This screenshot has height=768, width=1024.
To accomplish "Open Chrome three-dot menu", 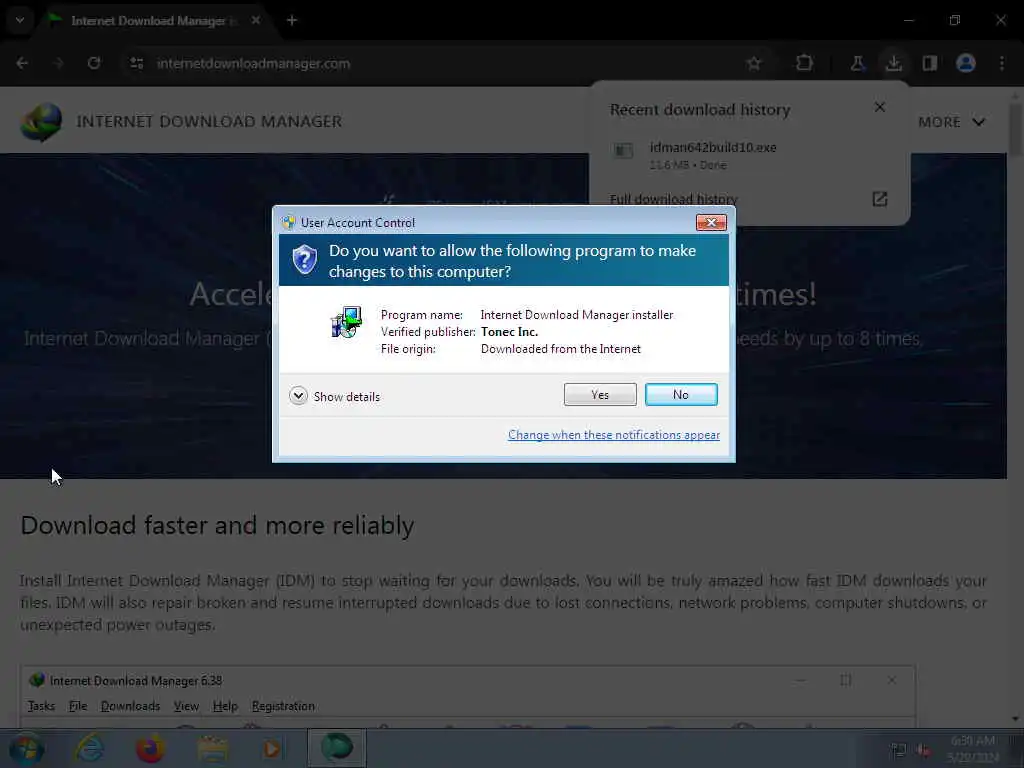I will point(1002,63).
